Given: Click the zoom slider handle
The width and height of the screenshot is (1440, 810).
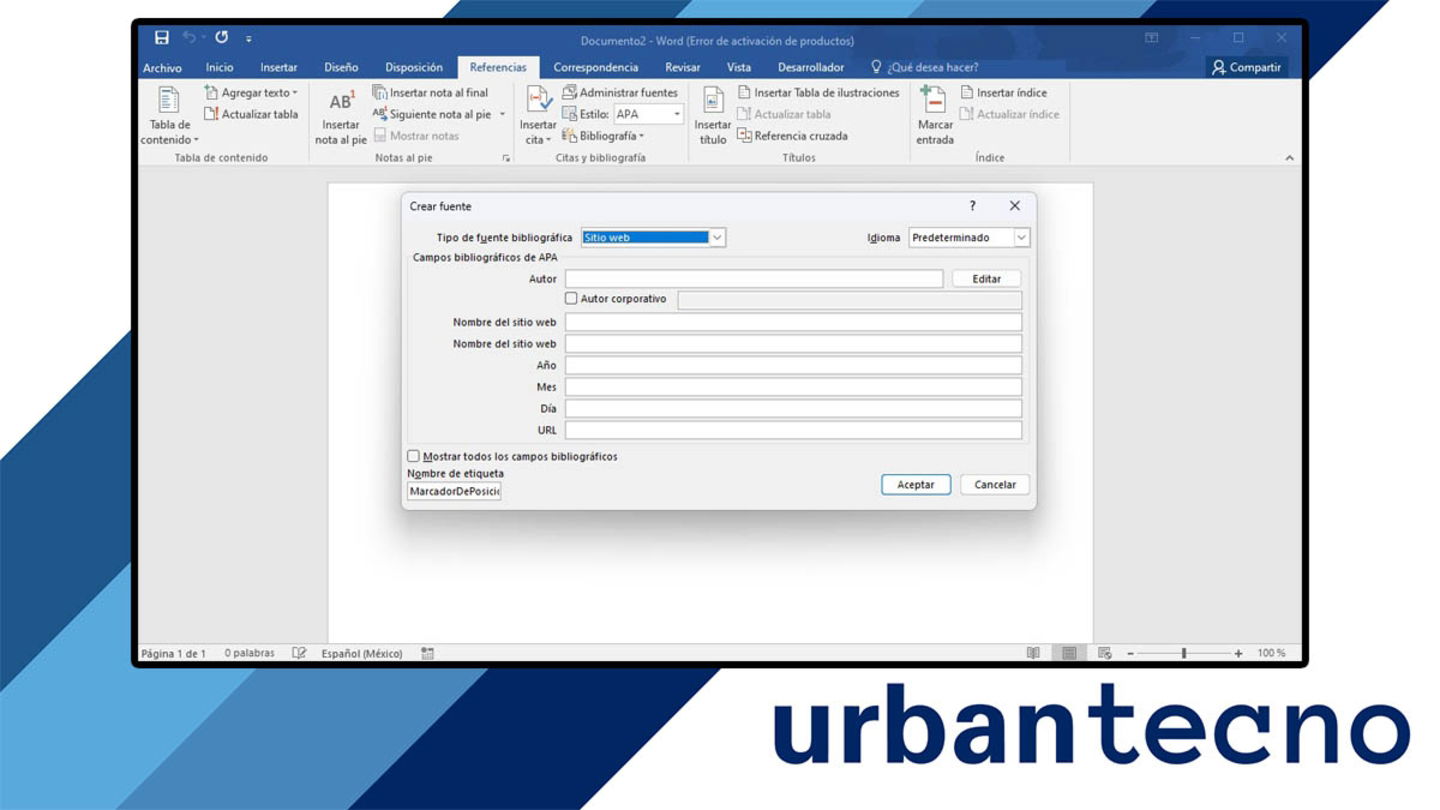Looking at the screenshot, I should [1184, 653].
